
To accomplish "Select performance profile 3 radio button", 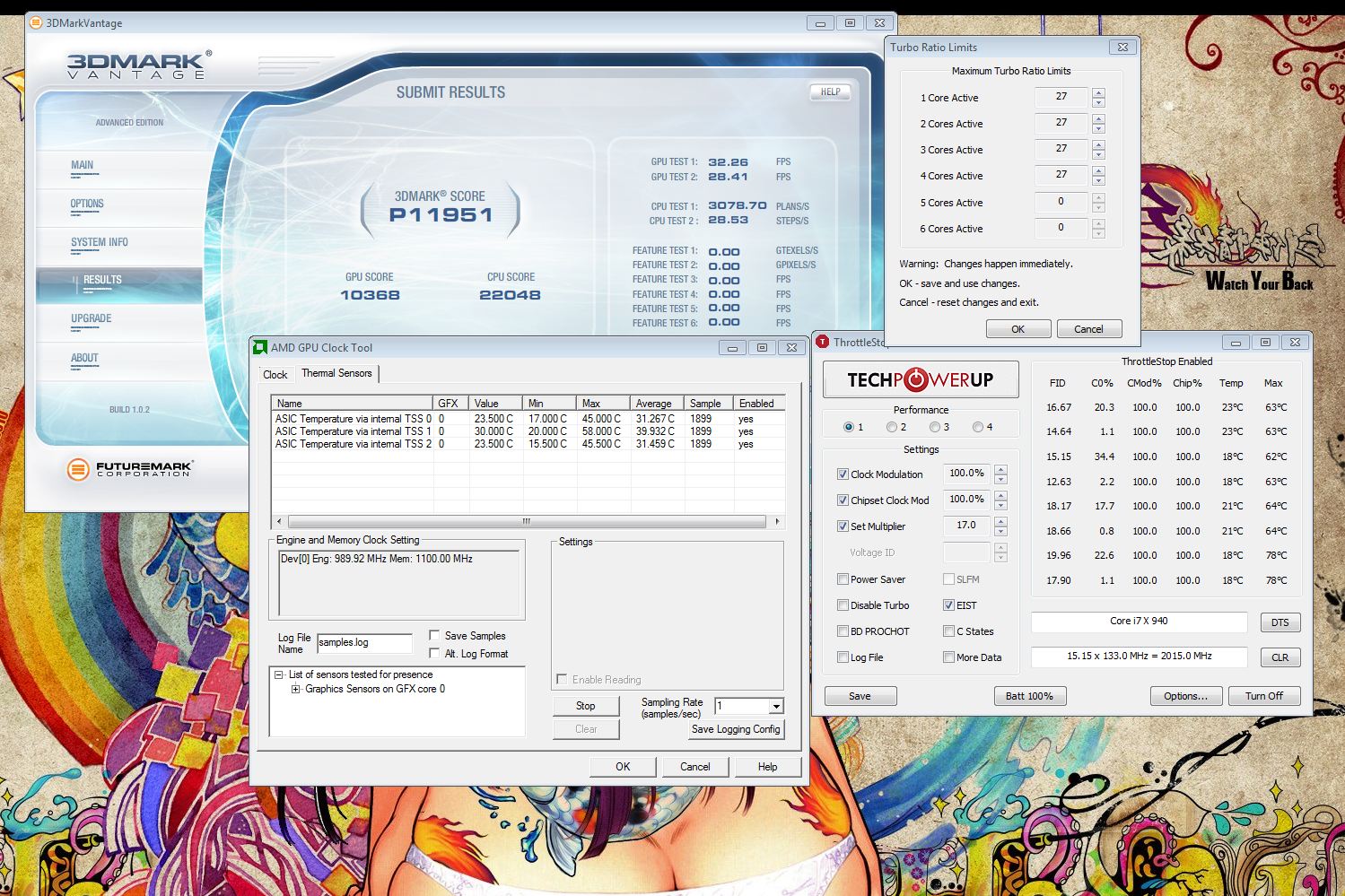I will point(934,427).
